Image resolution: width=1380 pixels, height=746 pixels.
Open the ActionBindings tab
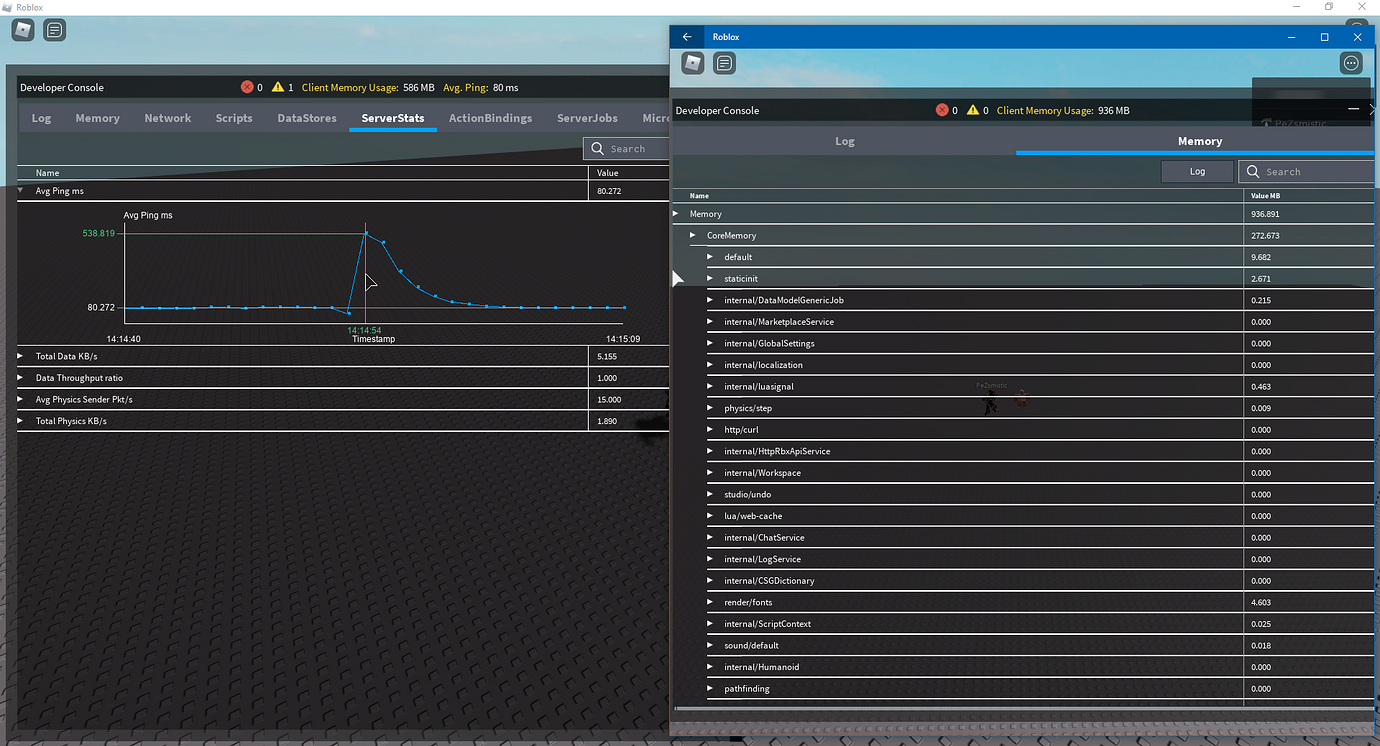490,118
